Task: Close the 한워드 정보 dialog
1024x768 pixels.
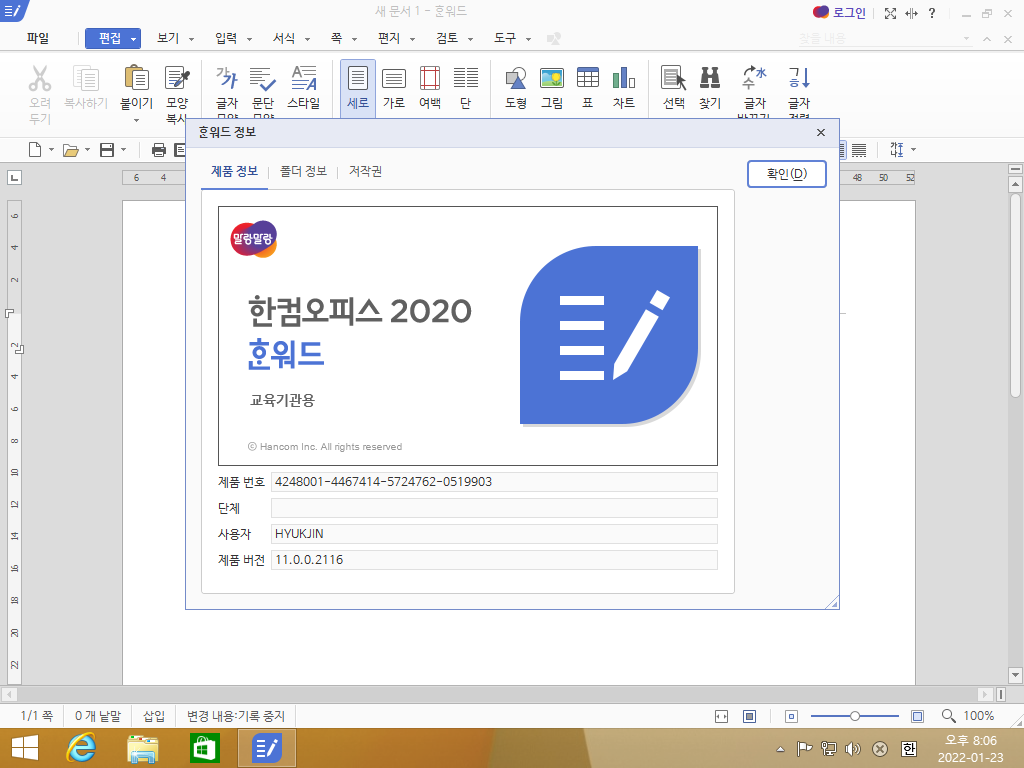Action: [821, 133]
